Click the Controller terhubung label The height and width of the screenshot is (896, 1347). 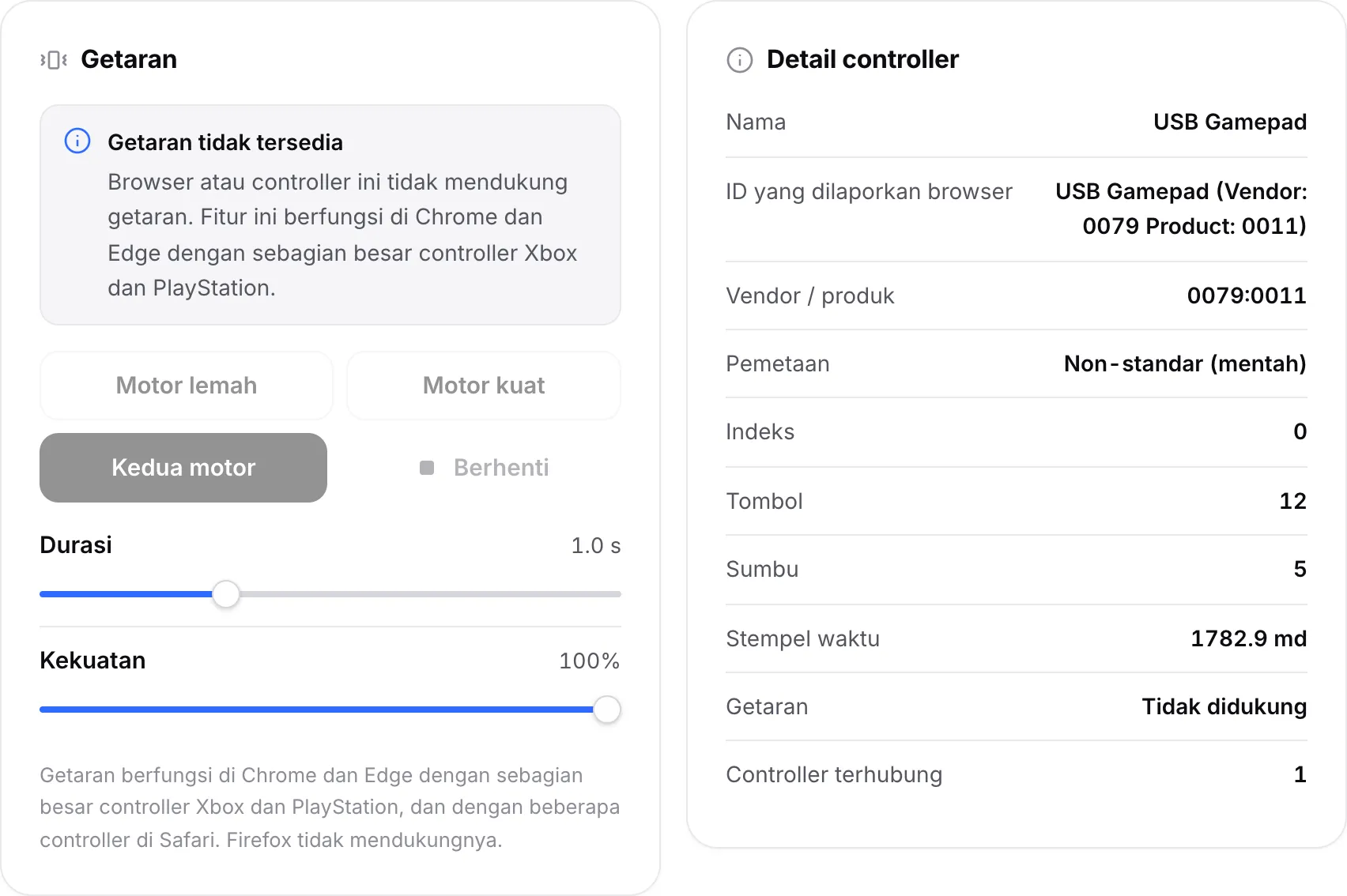pyautogui.click(x=834, y=774)
